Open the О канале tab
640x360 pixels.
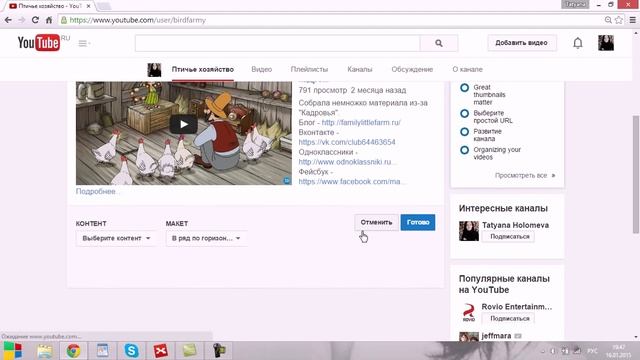click(x=467, y=69)
